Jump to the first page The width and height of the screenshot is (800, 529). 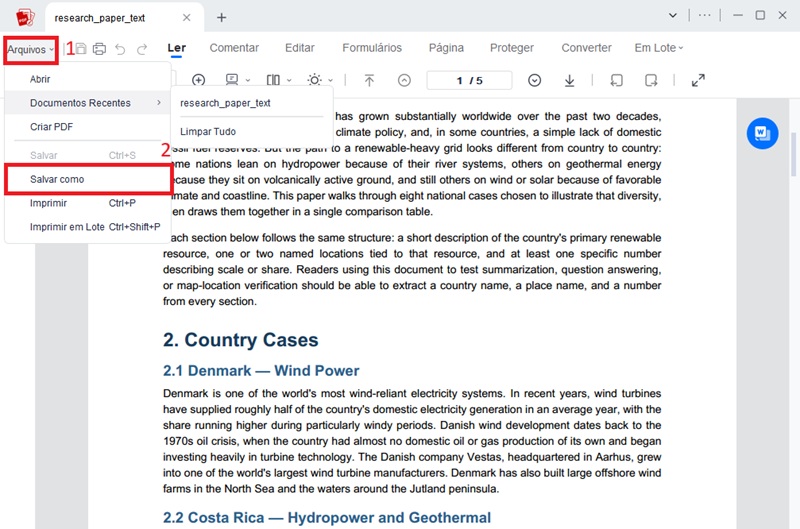pyautogui.click(x=369, y=80)
